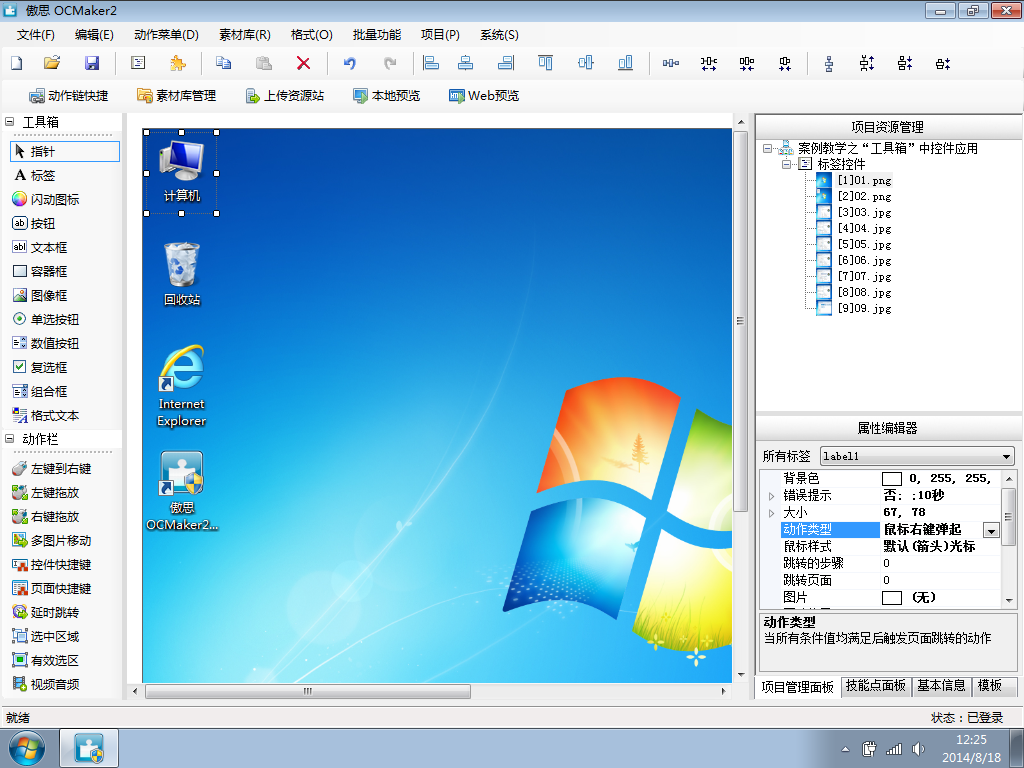
Task: Choose the 左键到右键 action
Action: [52, 469]
